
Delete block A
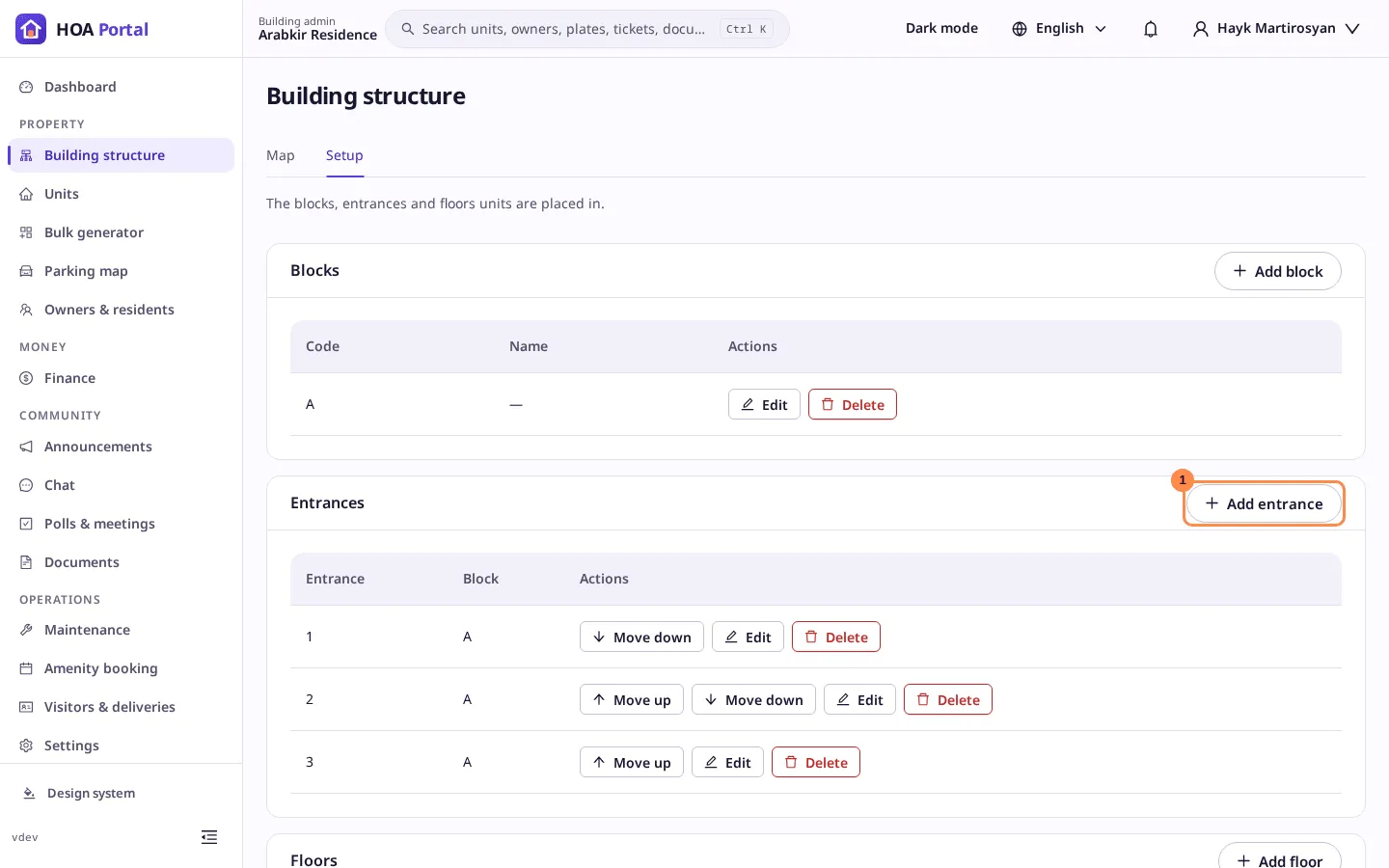(x=853, y=404)
